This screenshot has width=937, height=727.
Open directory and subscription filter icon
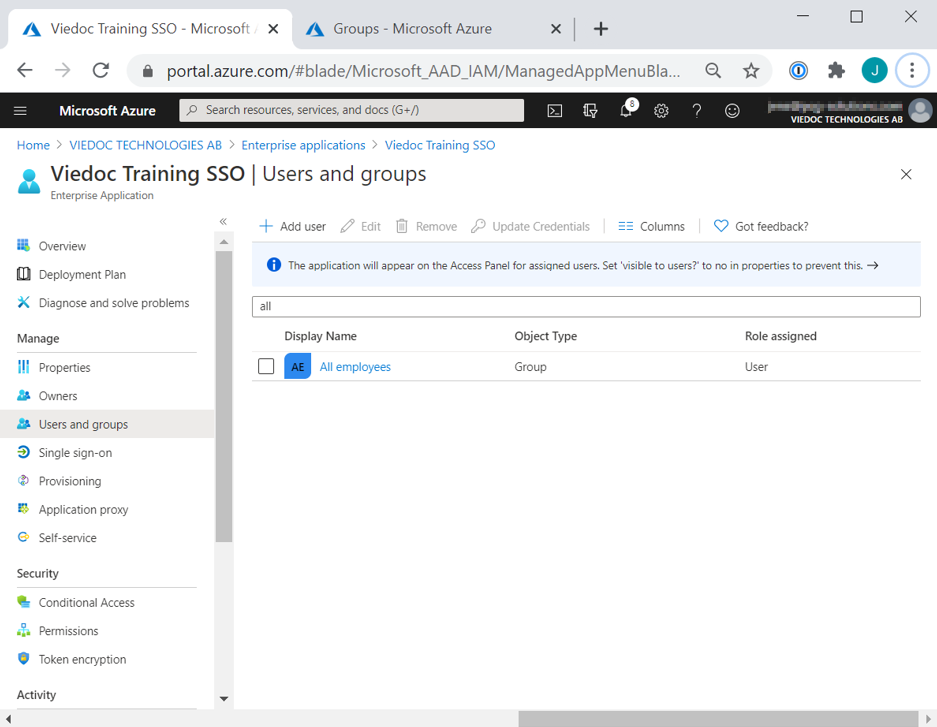pos(590,111)
